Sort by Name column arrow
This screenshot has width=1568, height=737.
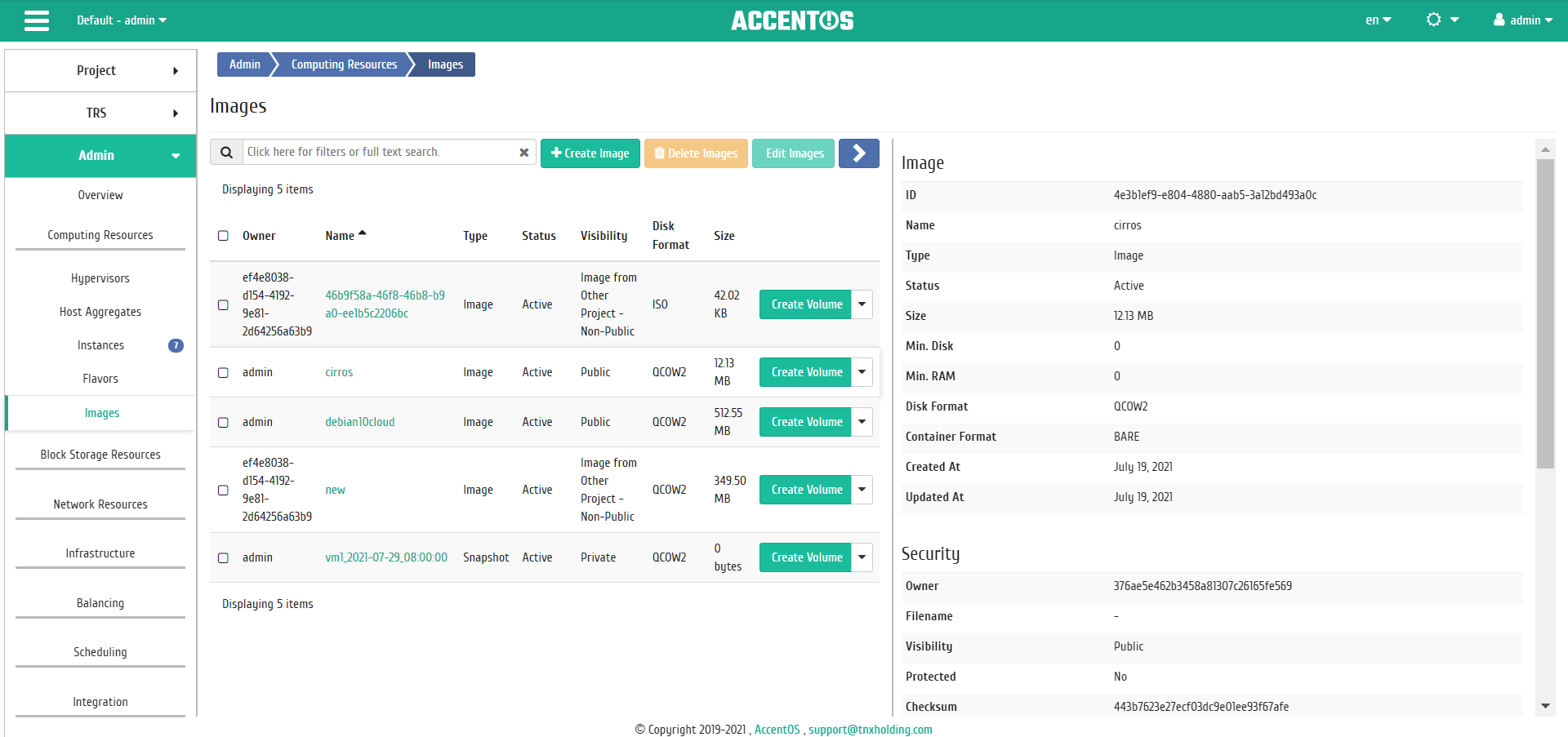[x=363, y=233]
